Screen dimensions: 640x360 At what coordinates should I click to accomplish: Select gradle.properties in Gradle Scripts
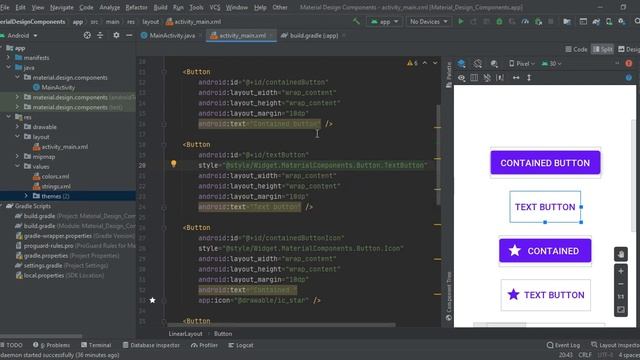click(x=67, y=256)
